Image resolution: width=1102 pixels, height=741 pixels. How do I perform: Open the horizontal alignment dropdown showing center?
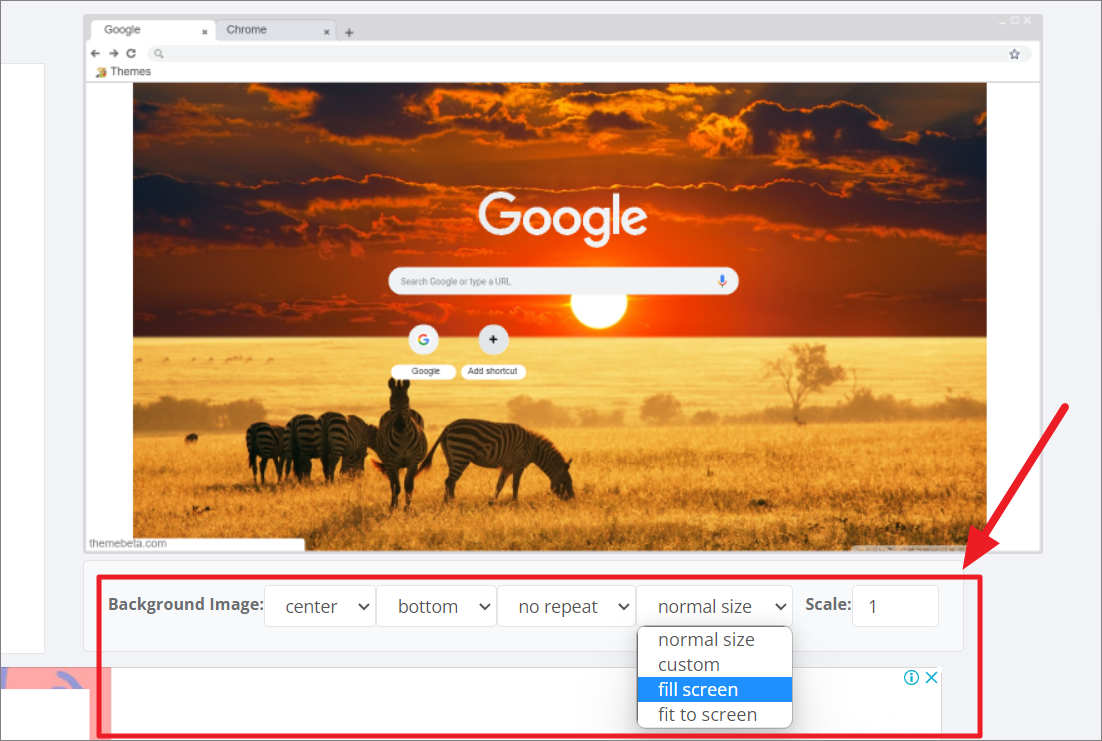[320, 605]
